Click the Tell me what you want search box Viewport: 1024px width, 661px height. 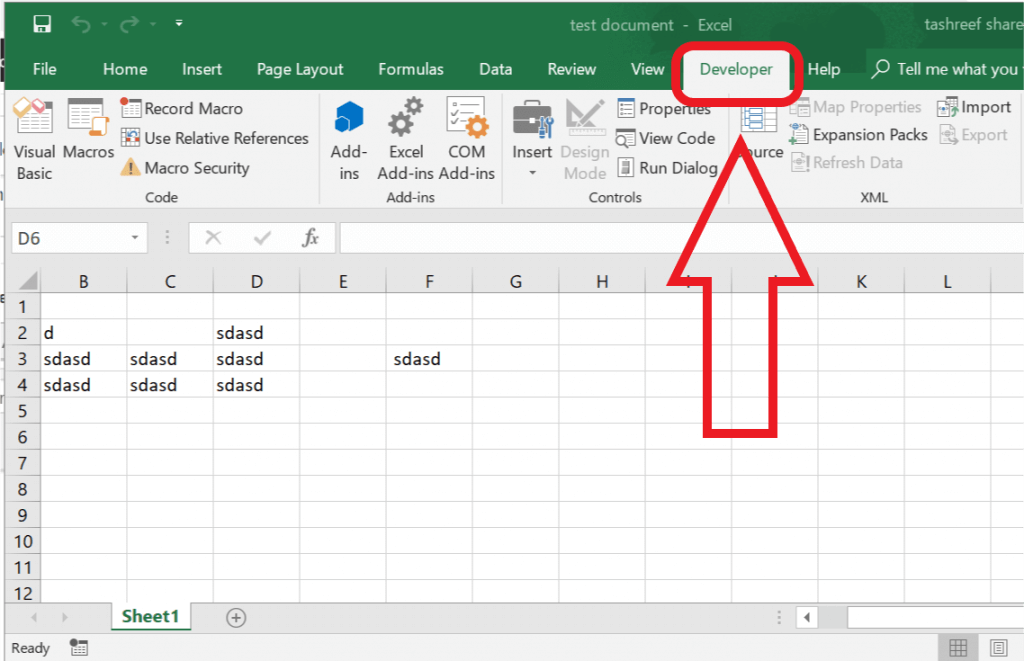946,69
